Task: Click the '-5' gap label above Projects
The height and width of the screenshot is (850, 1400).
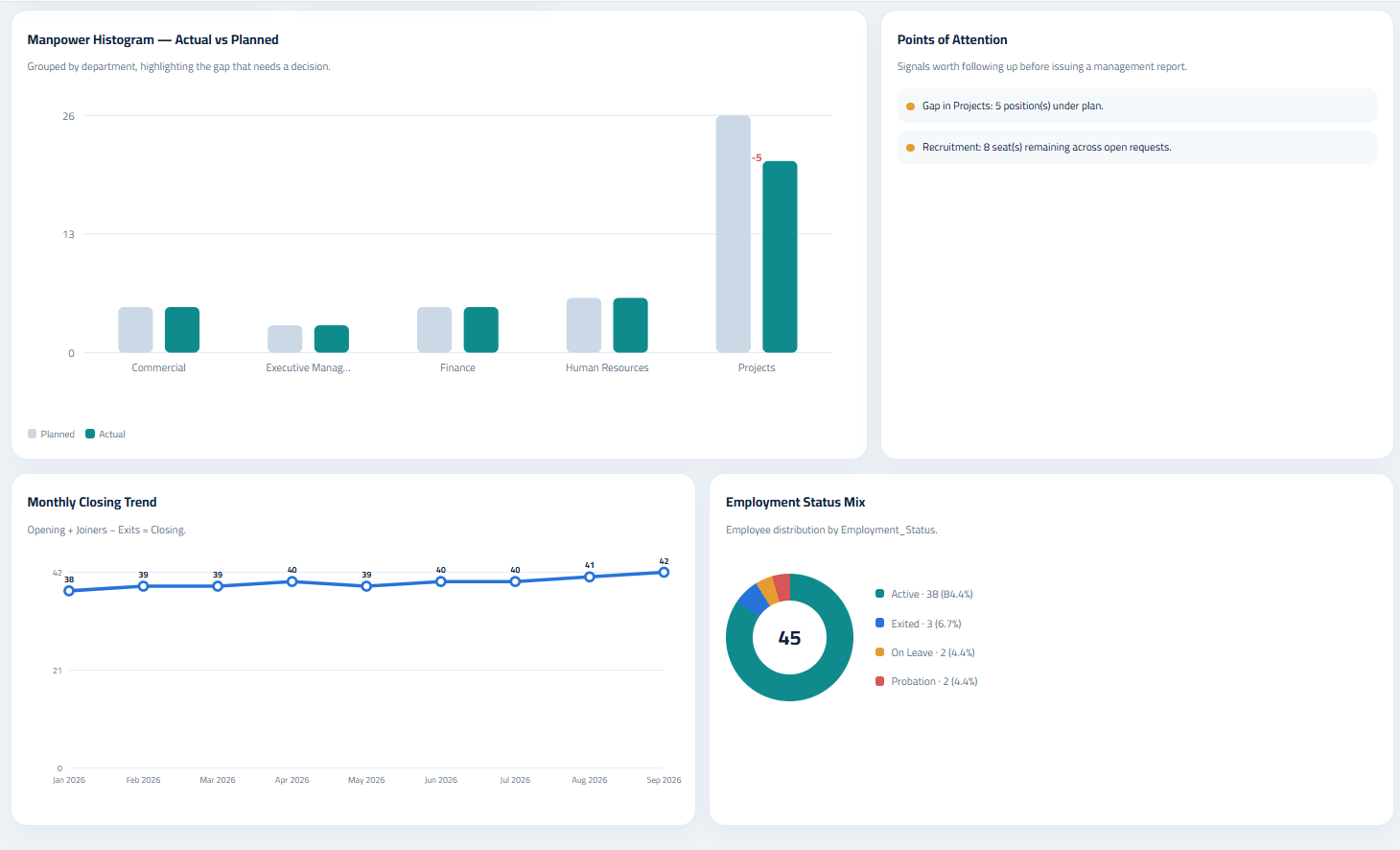Action: [x=757, y=158]
